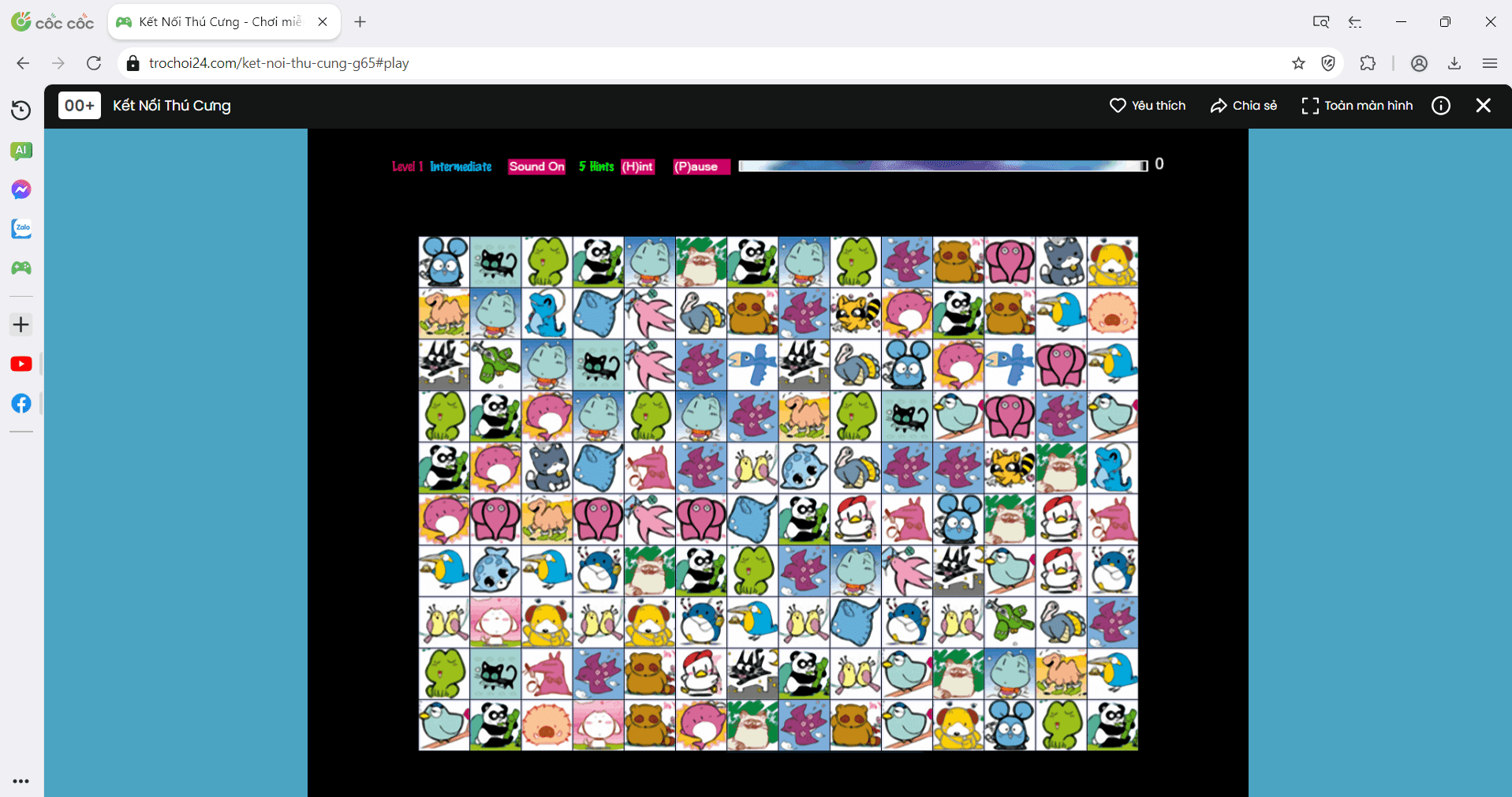Toggle Toàn màn hình fullscreen mode
Viewport: 1512px width, 797px height.
(x=1357, y=106)
